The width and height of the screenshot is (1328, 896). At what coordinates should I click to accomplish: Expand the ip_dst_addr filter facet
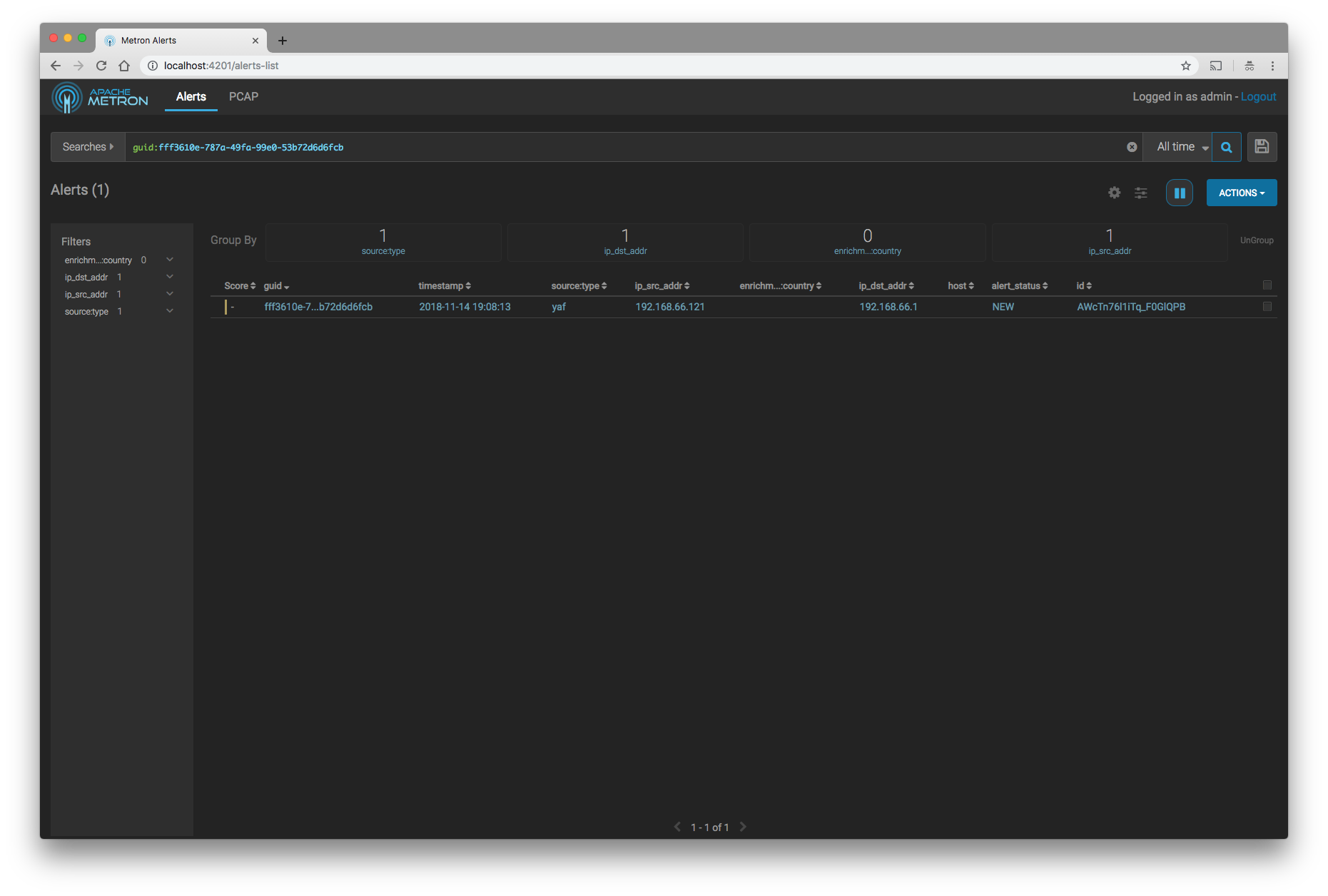coord(169,277)
